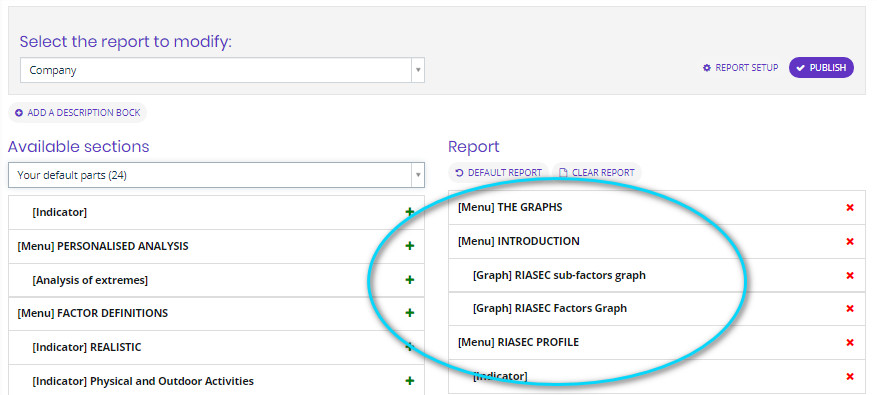The height and width of the screenshot is (395, 877).
Task: Click ADD A DESCRIPTION BOCK button
Action: coord(78,112)
